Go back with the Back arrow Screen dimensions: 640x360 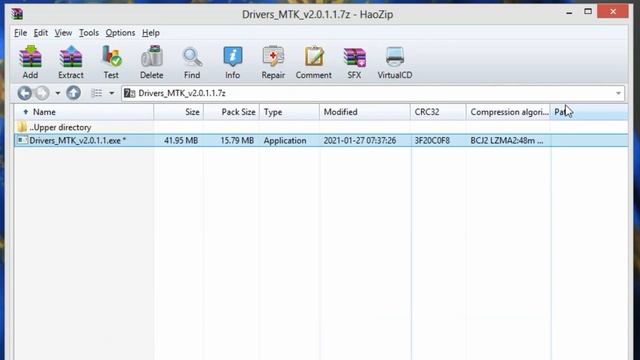point(24,93)
